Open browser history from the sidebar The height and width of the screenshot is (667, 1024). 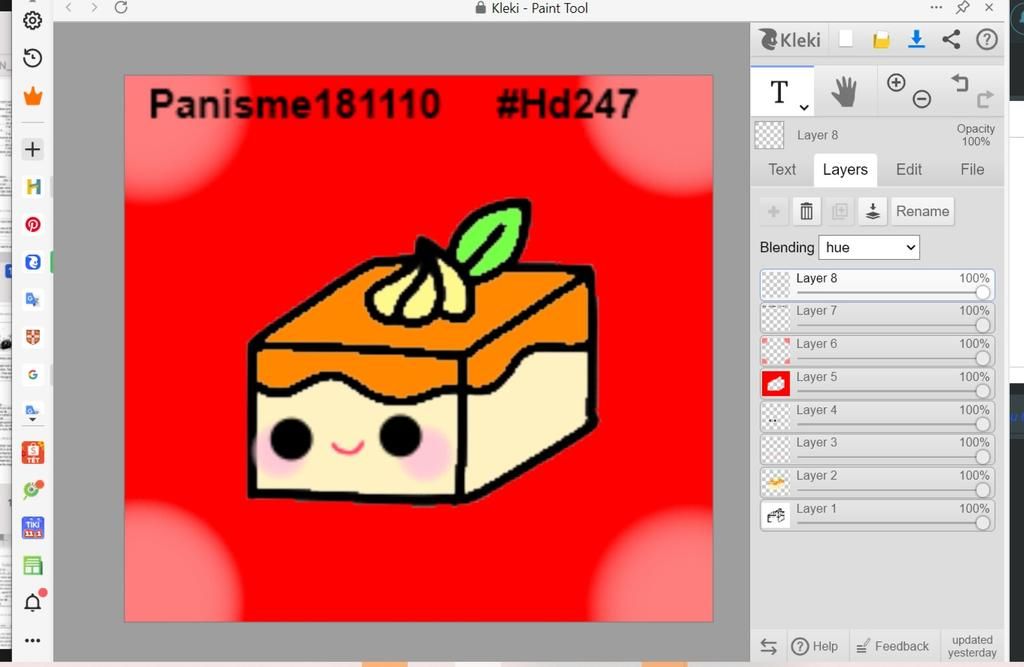(x=33, y=58)
